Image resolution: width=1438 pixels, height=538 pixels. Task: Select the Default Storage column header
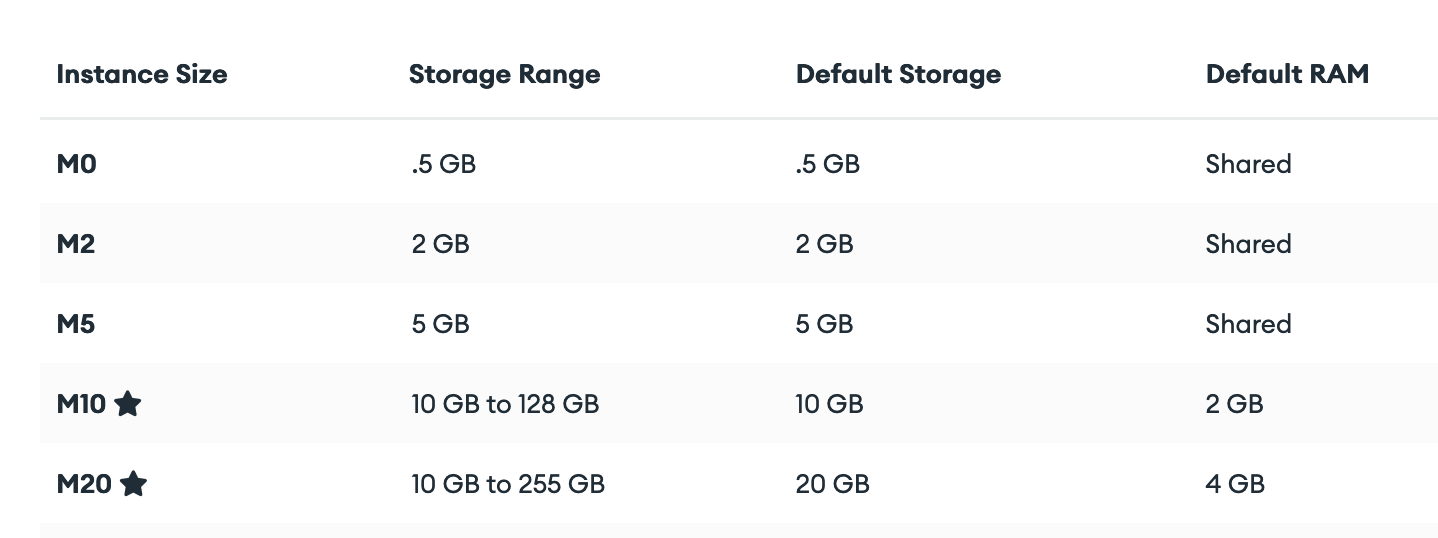(898, 74)
